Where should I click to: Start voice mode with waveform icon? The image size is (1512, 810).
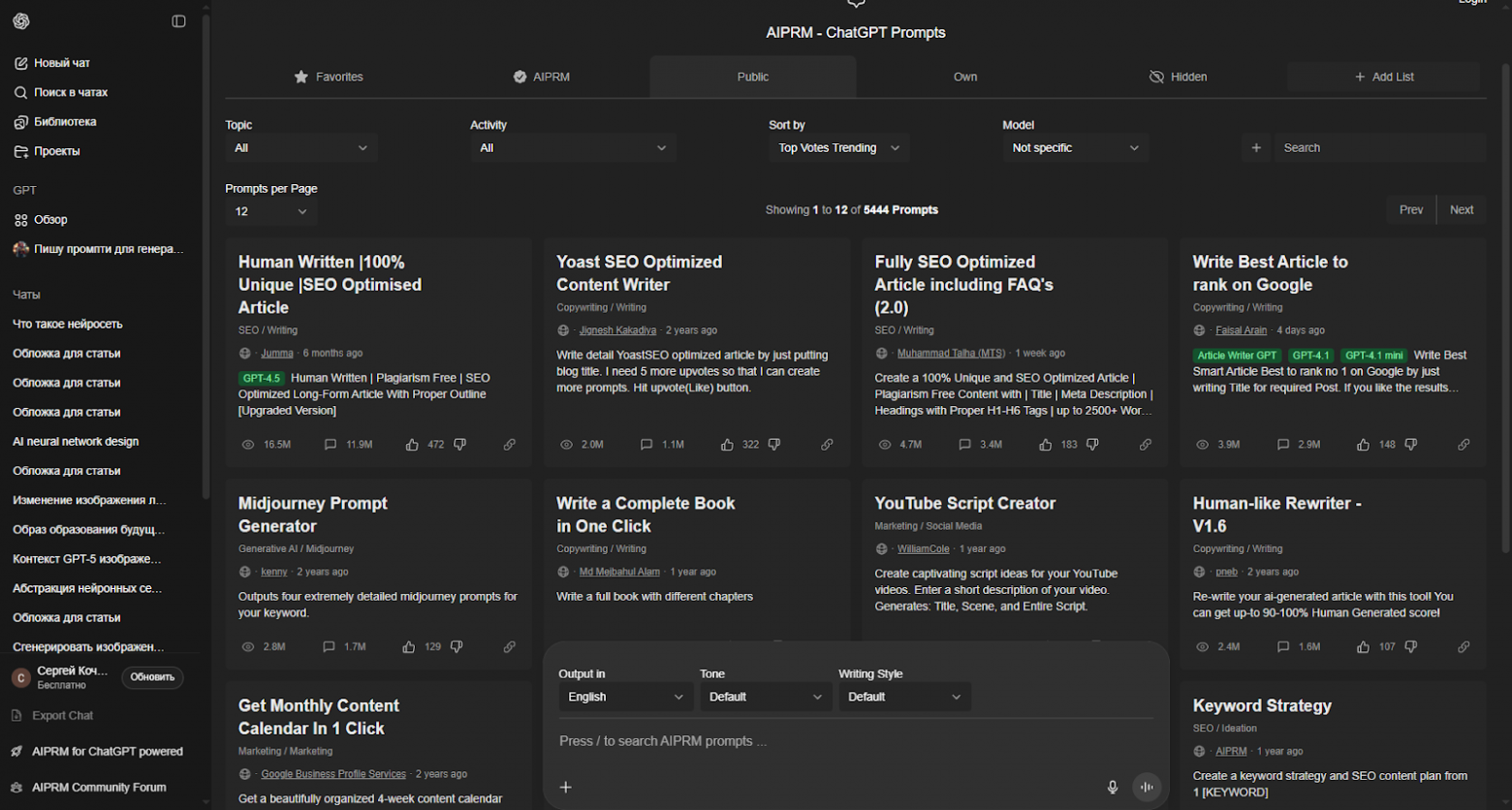[x=1147, y=787]
